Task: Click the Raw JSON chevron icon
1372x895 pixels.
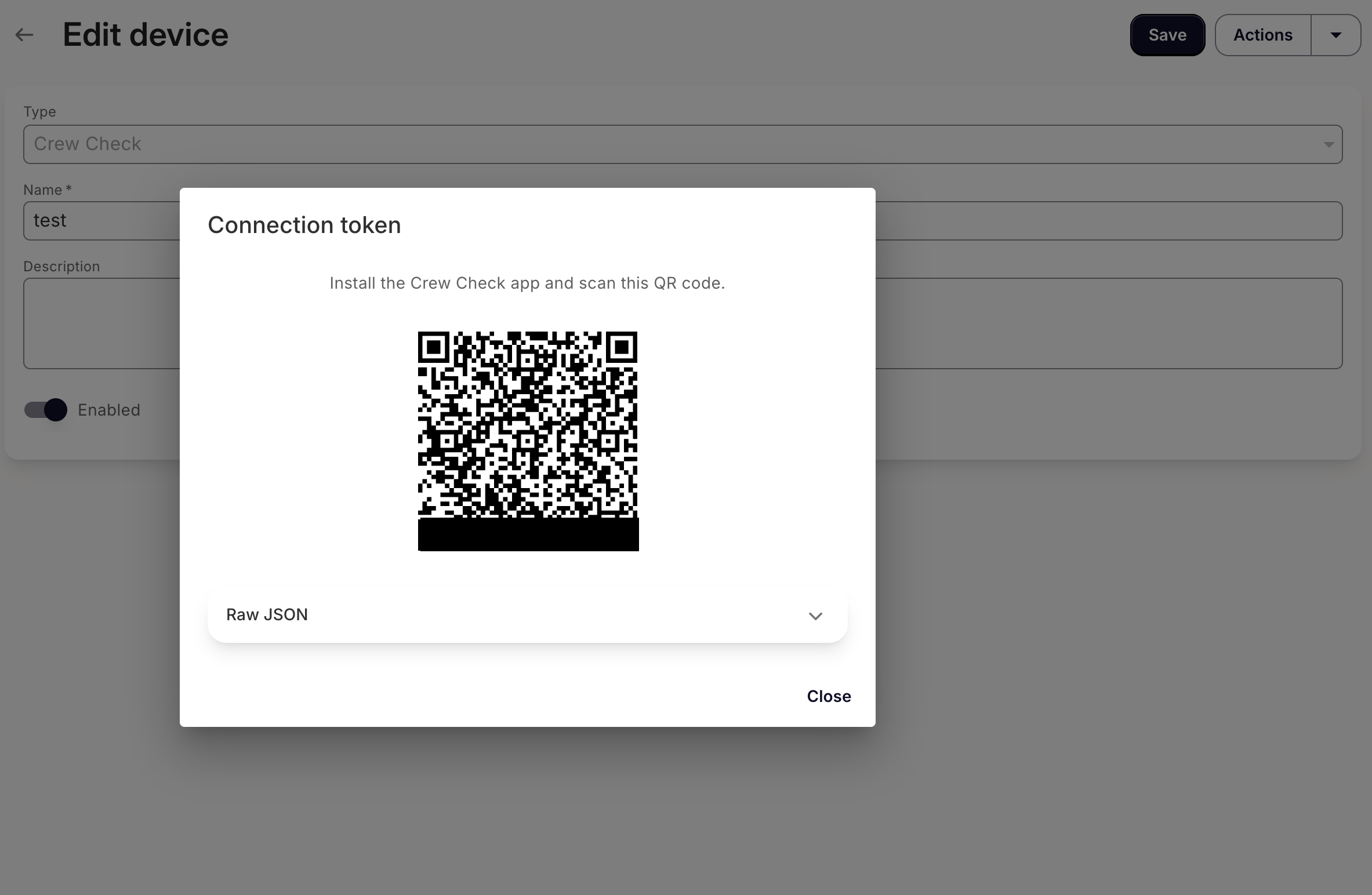Action: [x=815, y=616]
